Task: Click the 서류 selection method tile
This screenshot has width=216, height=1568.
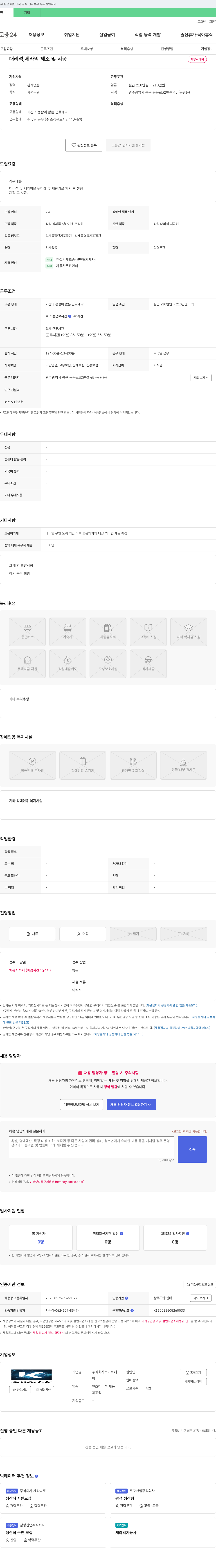Action: click(x=32, y=934)
